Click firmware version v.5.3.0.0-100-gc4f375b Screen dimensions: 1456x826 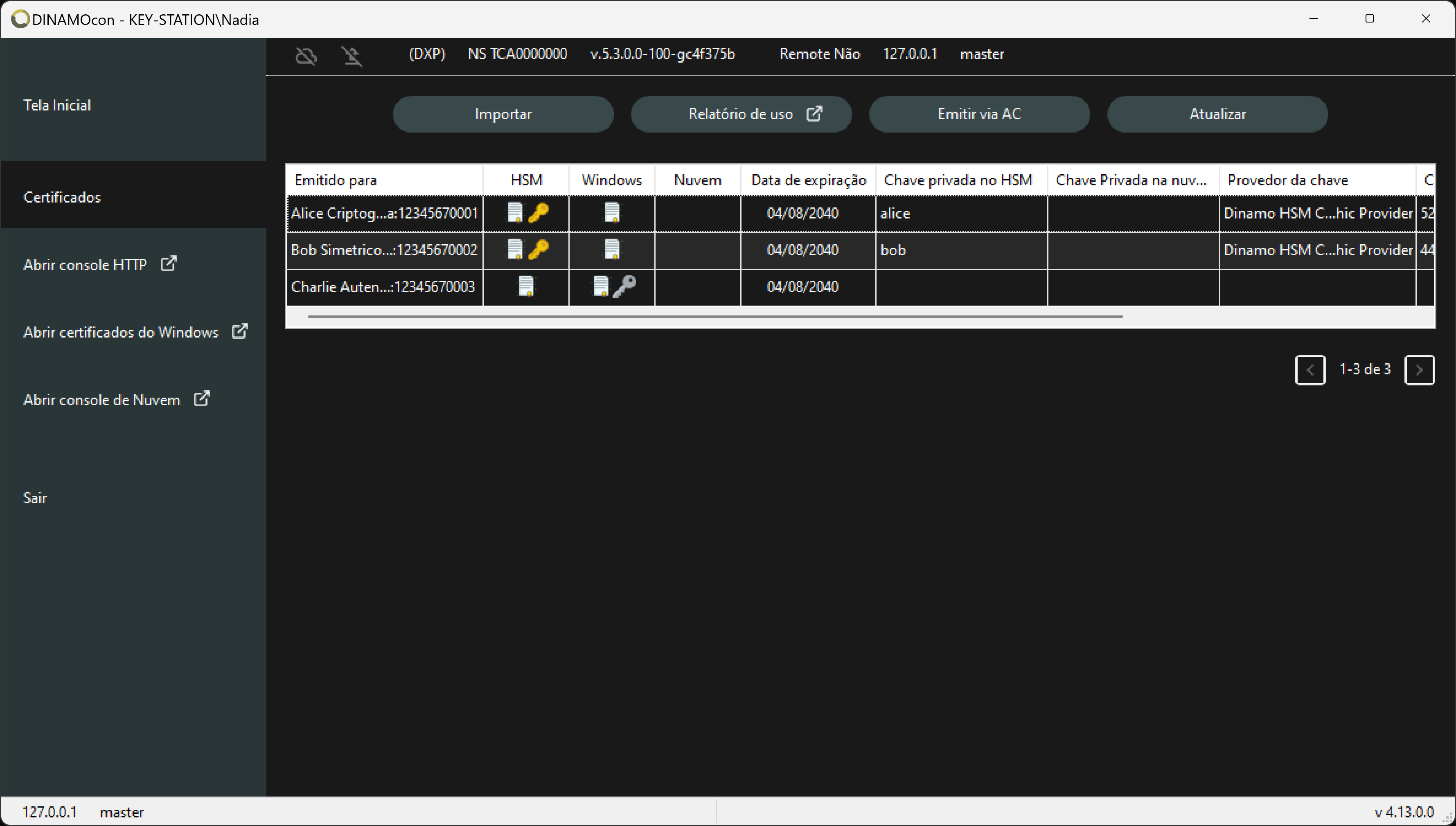point(662,54)
